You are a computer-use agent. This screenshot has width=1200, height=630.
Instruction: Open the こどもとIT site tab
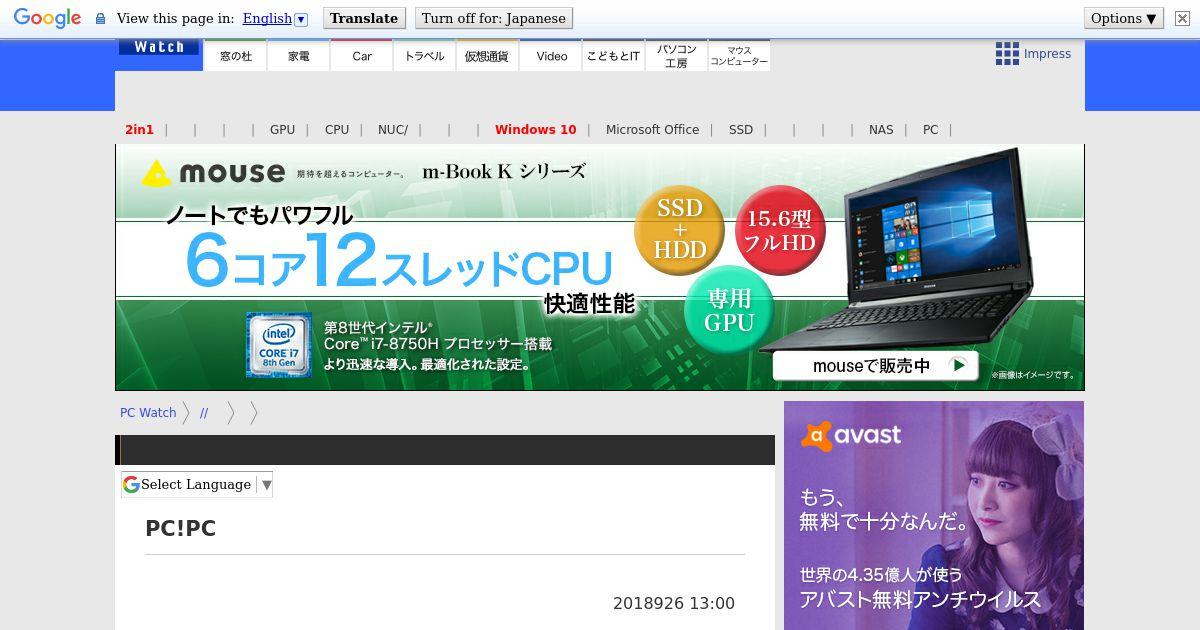[x=613, y=56]
